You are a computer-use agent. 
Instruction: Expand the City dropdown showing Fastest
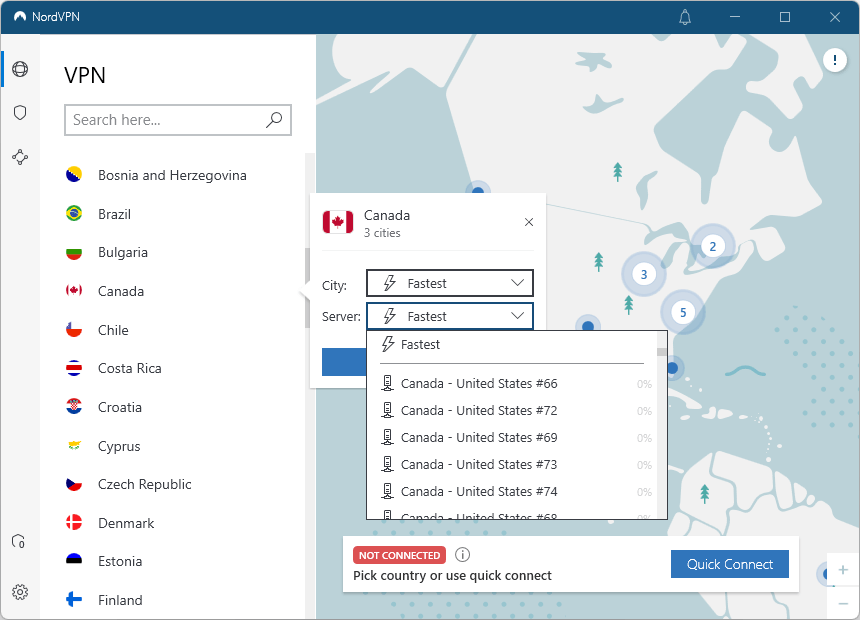[449, 283]
